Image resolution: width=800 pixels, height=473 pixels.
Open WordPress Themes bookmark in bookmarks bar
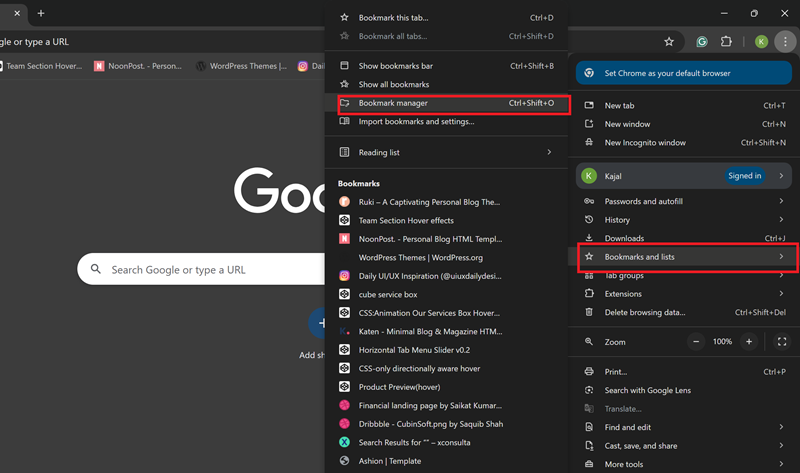(x=241, y=66)
